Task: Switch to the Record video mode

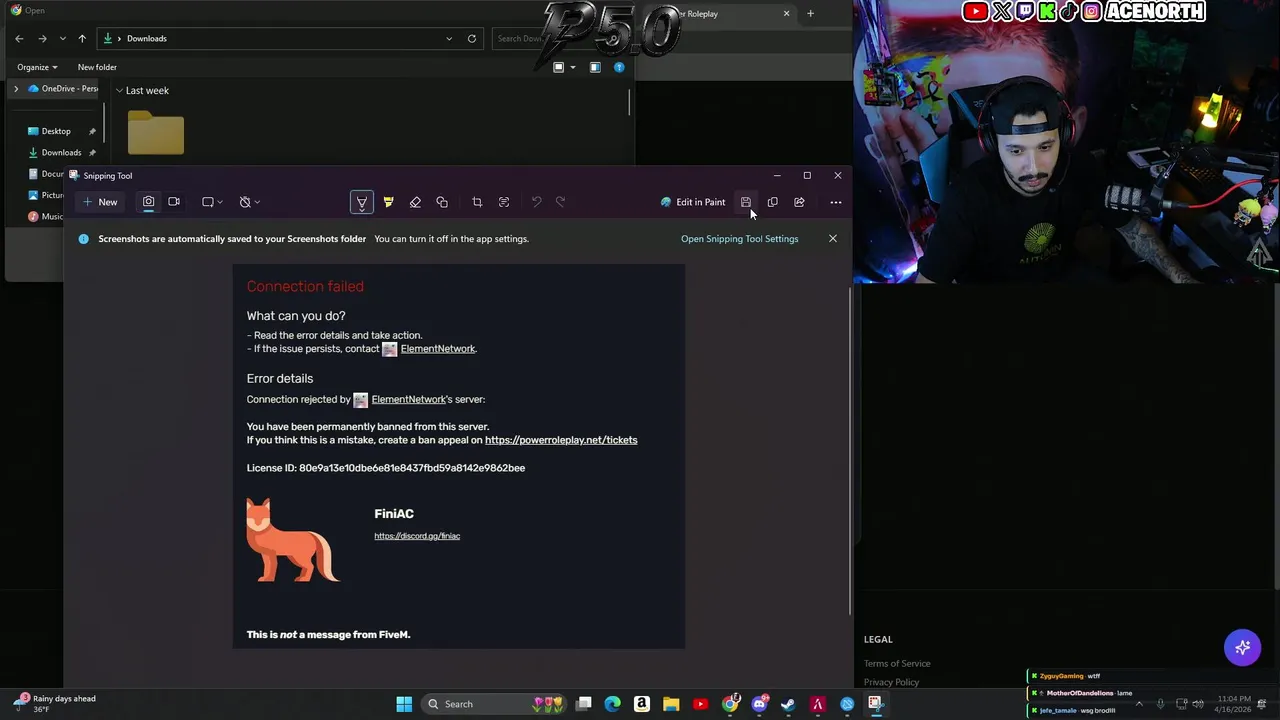Action: (174, 202)
